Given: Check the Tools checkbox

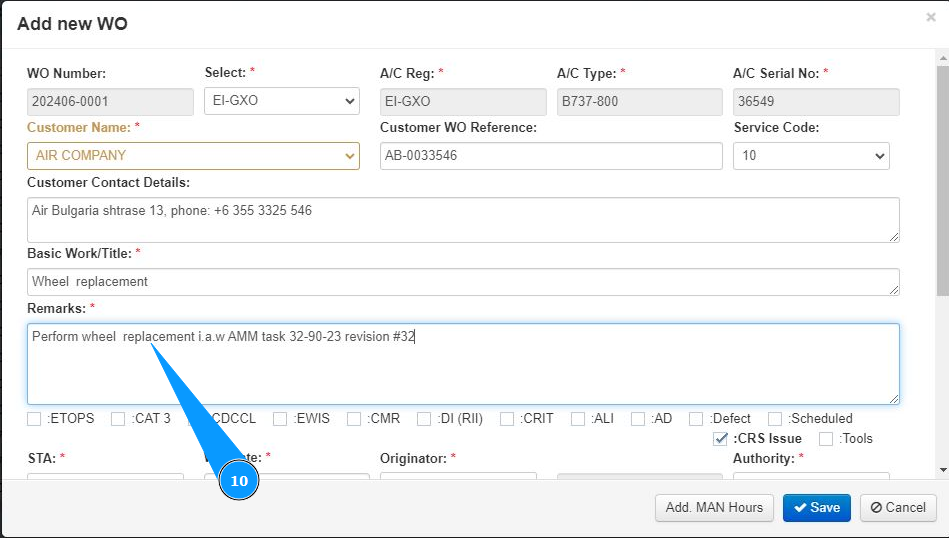Looking at the screenshot, I should pyautogui.click(x=826, y=439).
